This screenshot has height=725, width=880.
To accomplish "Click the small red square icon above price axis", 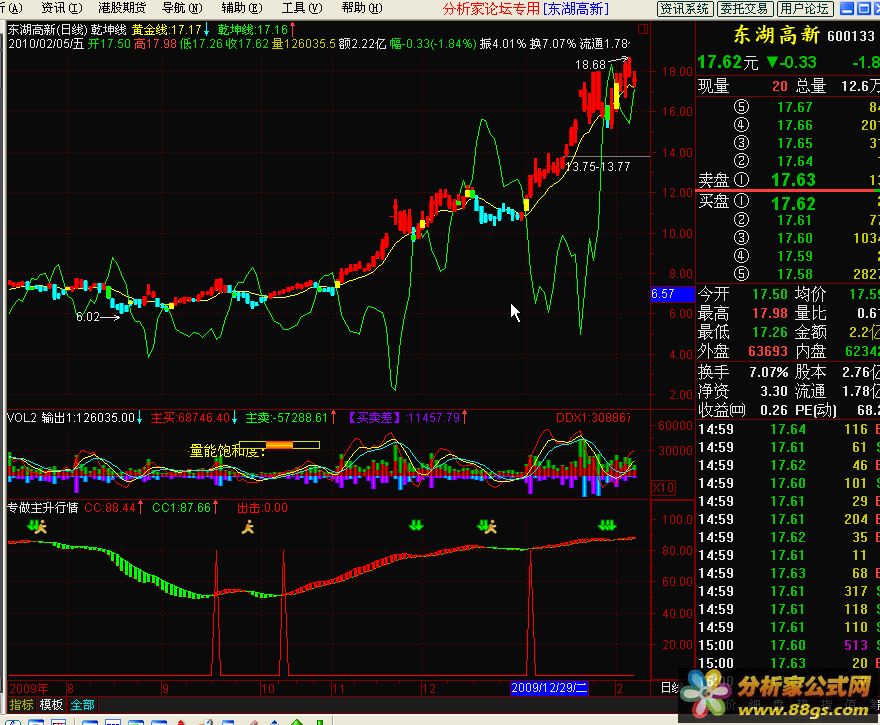I will pos(643,29).
